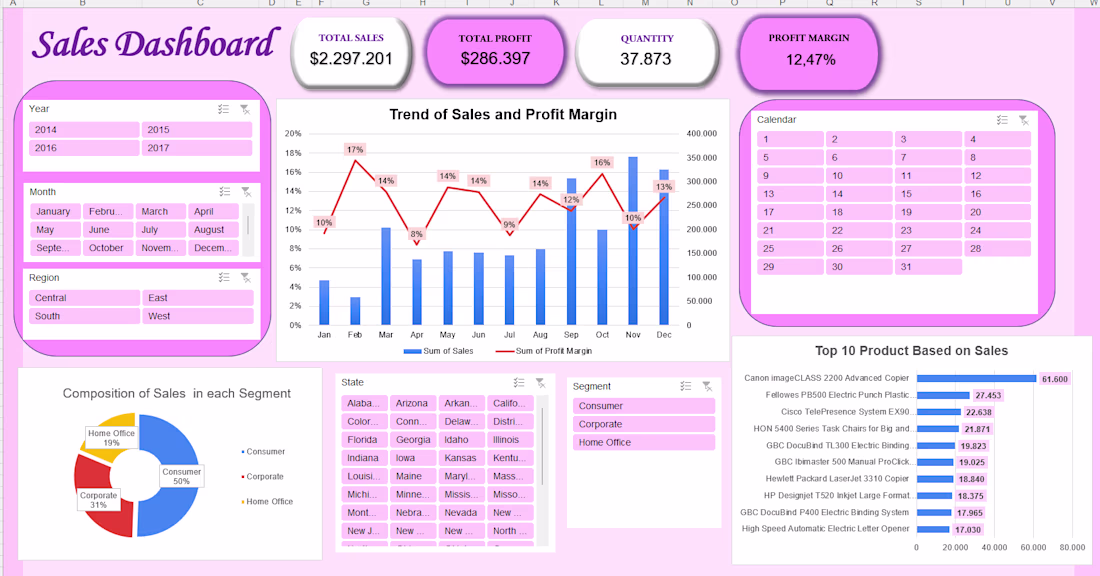This screenshot has width=1100, height=576.
Task: Filter by year 2016
Action: click(x=84, y=148)
